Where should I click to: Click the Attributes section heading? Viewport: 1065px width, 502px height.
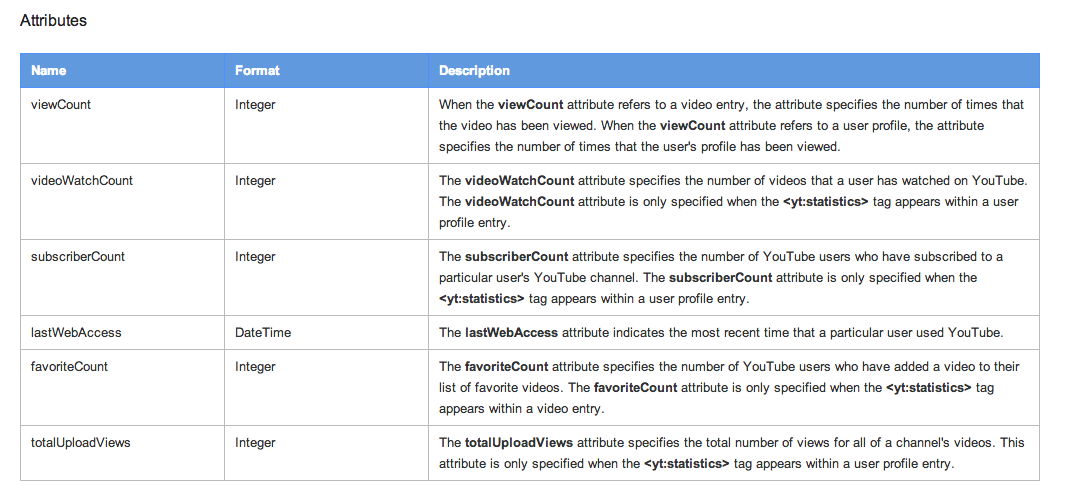coord(53,20)
